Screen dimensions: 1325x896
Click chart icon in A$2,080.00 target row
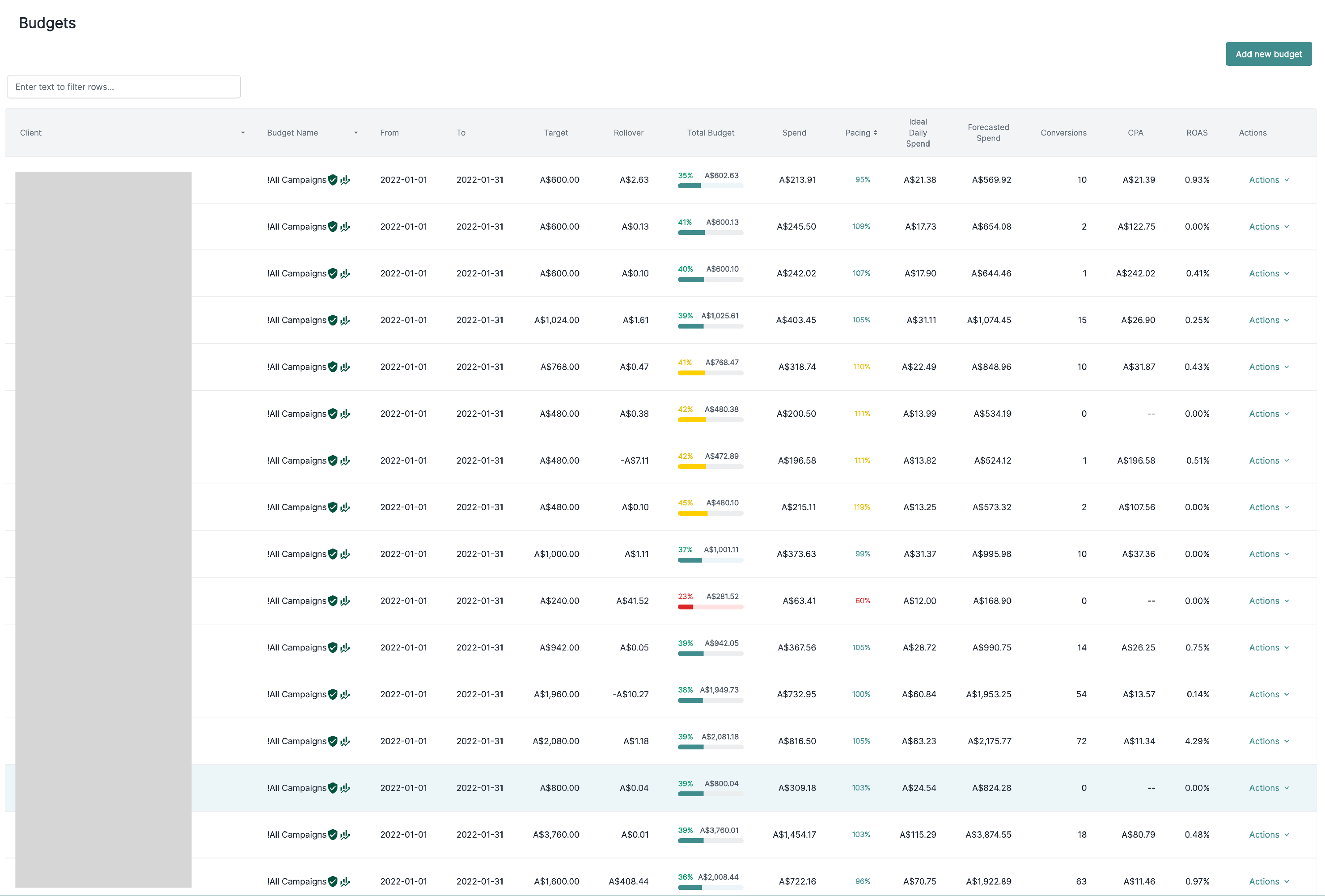tap(345, 741)
